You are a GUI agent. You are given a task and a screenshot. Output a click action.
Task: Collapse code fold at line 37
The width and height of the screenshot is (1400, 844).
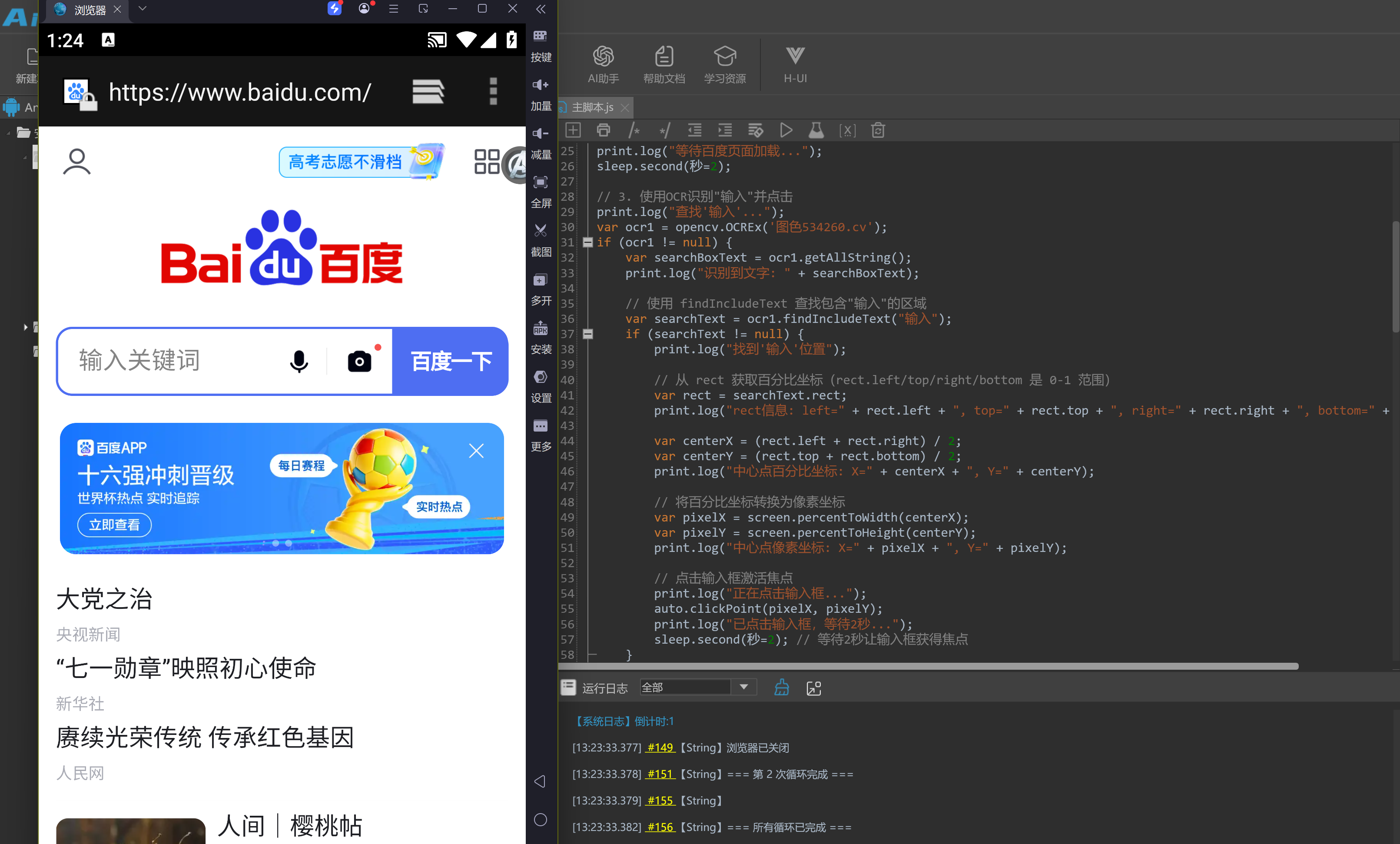[587, 334]
